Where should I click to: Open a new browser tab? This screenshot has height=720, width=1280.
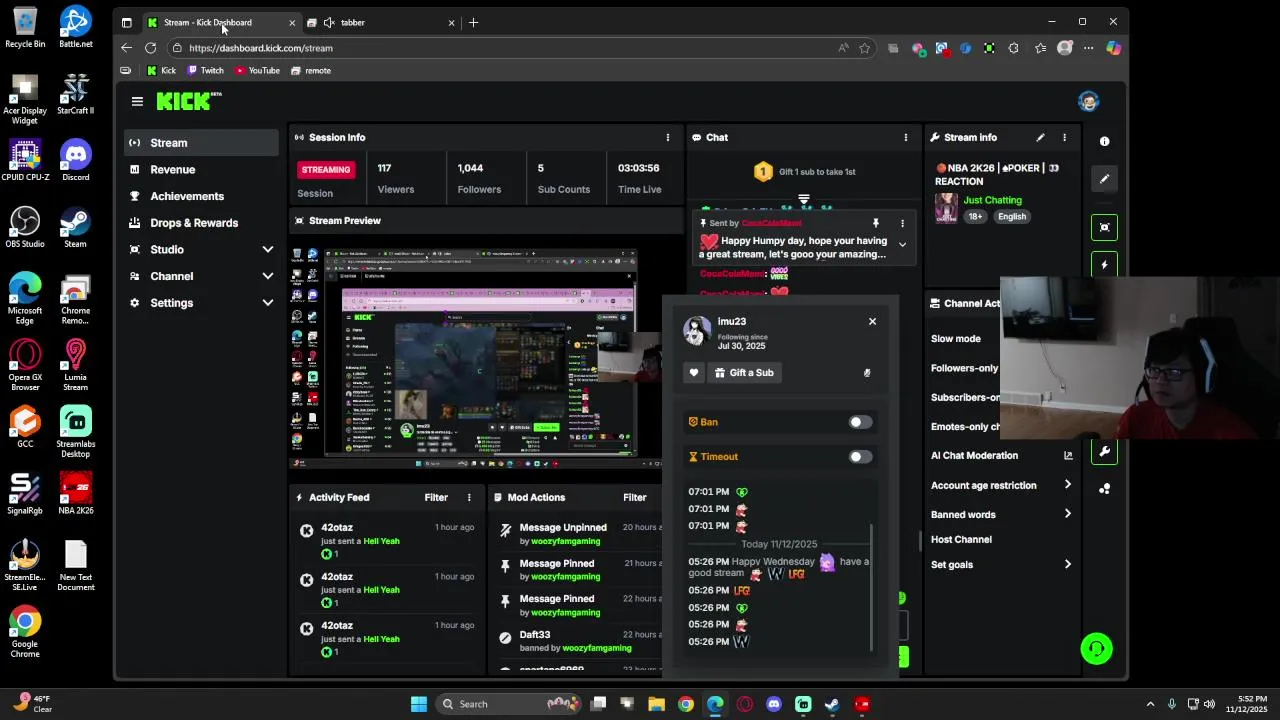[x=474, y=22]
